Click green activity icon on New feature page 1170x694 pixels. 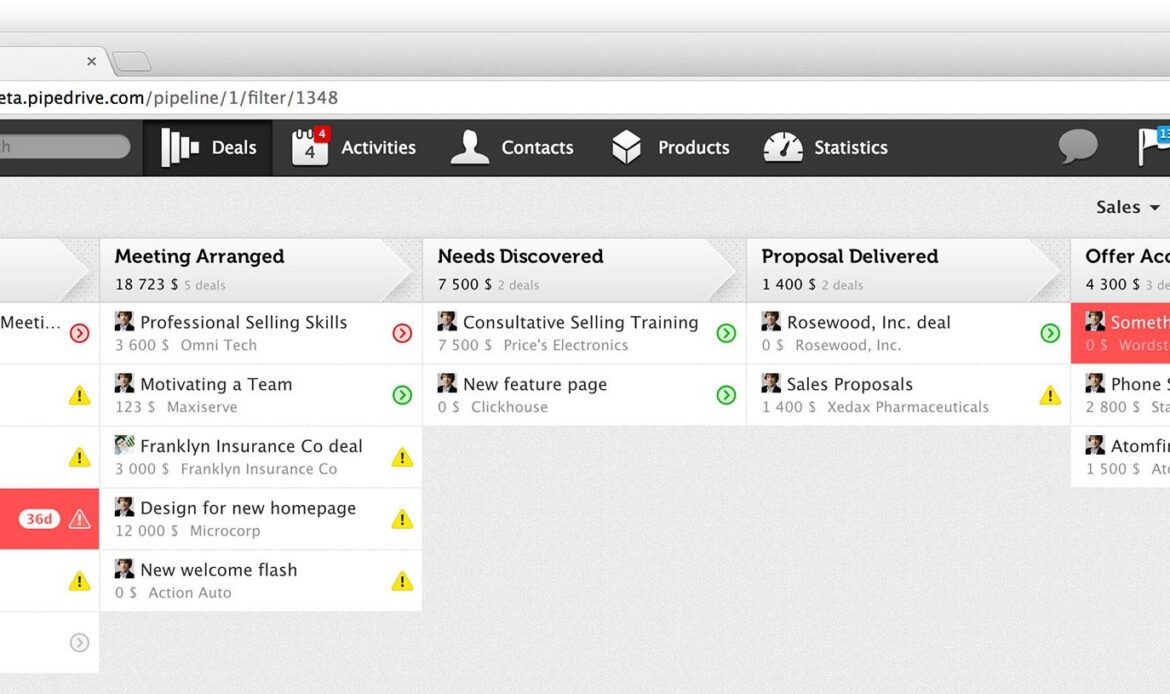[726, 395]
